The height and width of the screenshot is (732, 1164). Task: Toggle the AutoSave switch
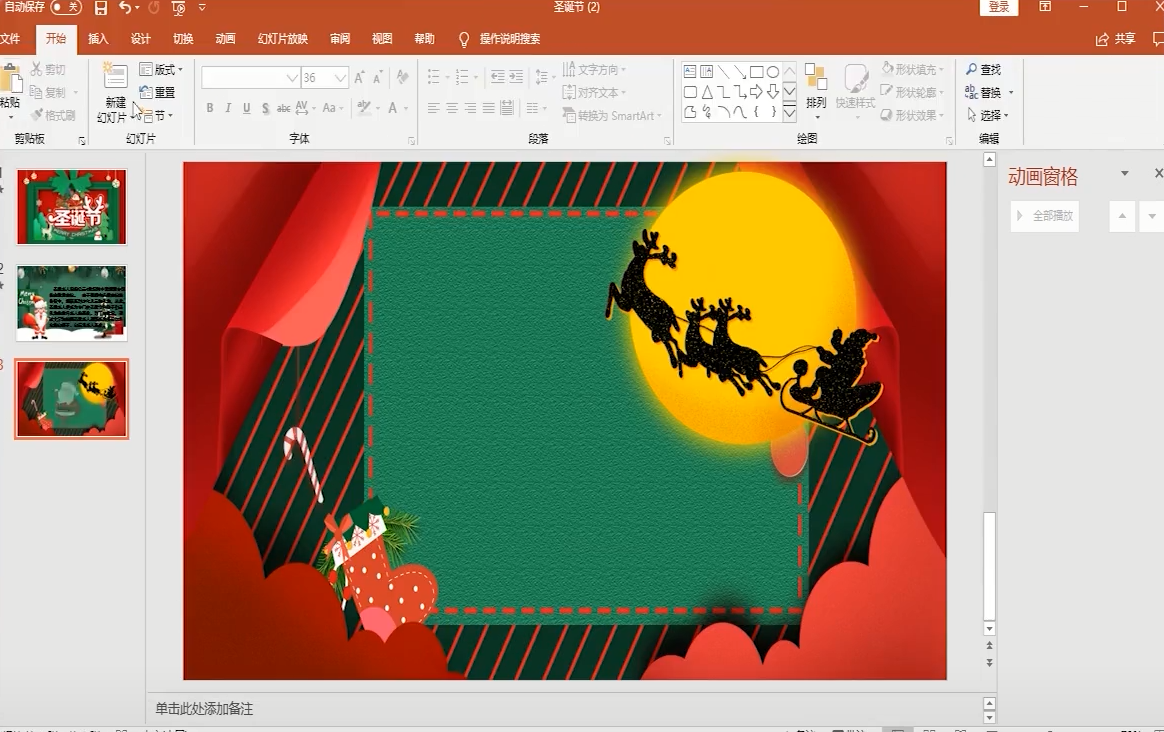click(66, 7)
